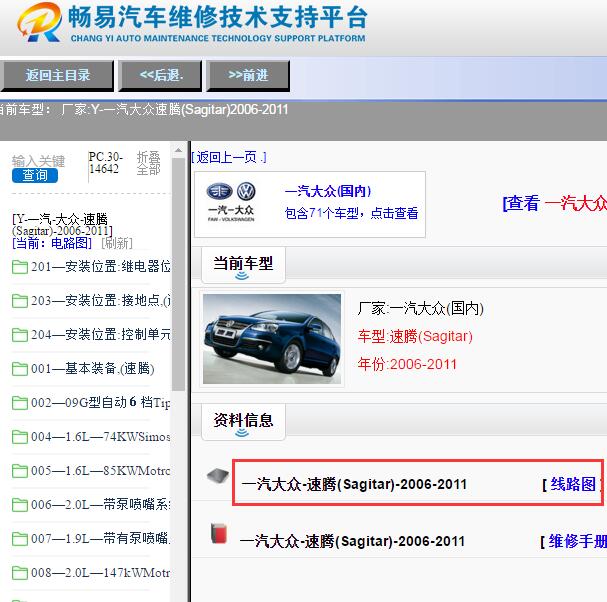This screenshot has width=607, height=602.
Task: Click the red book icon for 维修手册 row
Action: pyautogui.click(x=219, y=533)
